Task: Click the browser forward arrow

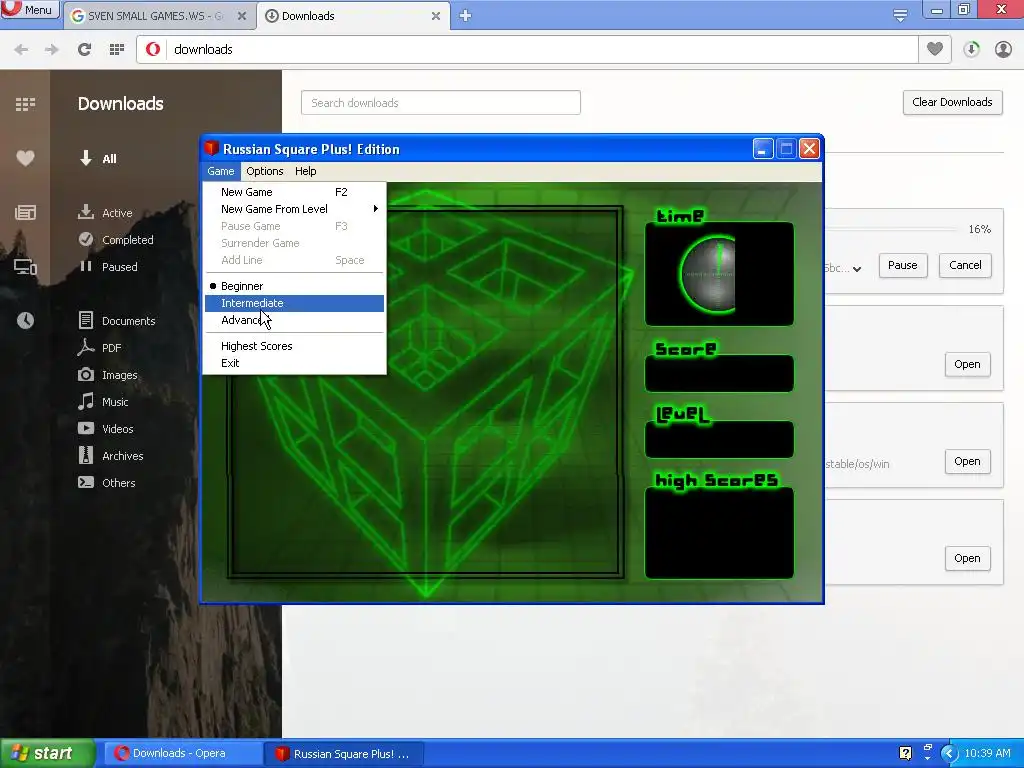Action: (52, 50)
